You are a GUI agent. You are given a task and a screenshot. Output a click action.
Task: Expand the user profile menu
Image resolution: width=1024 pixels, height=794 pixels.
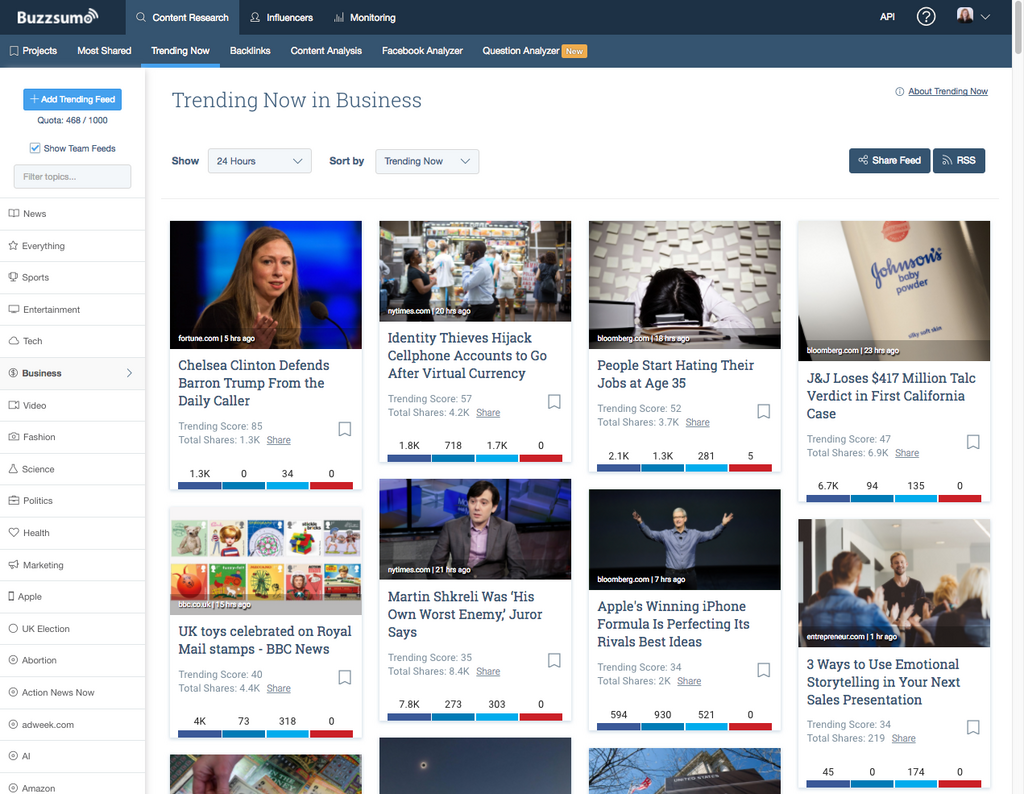click(x=973, y=17)
